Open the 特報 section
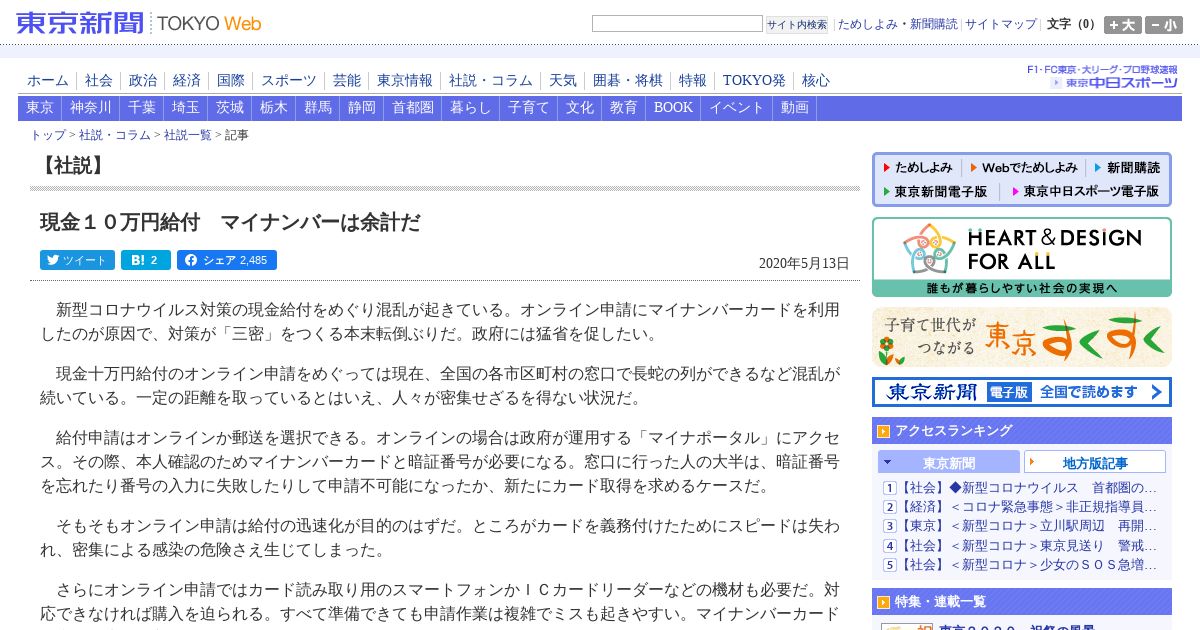 point(693,81)
